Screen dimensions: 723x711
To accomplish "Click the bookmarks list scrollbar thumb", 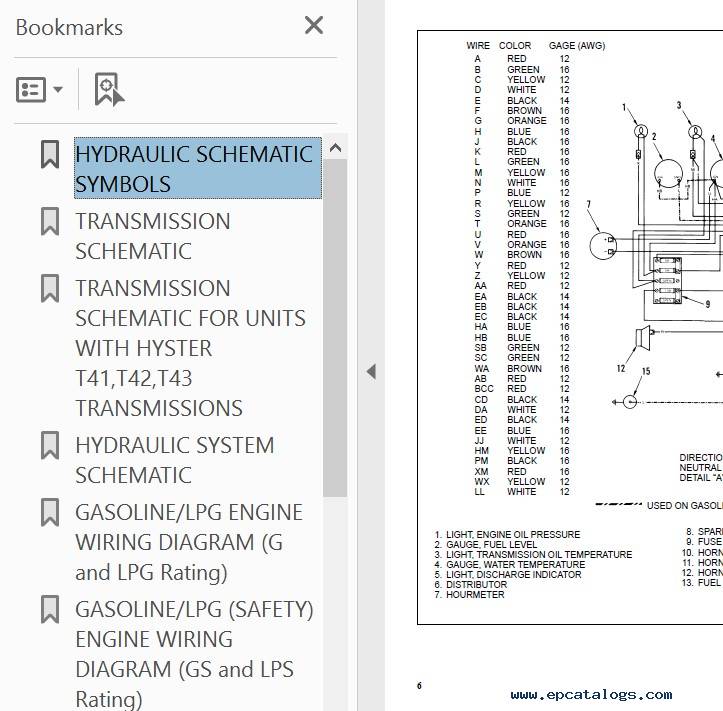I will point(335,328).
